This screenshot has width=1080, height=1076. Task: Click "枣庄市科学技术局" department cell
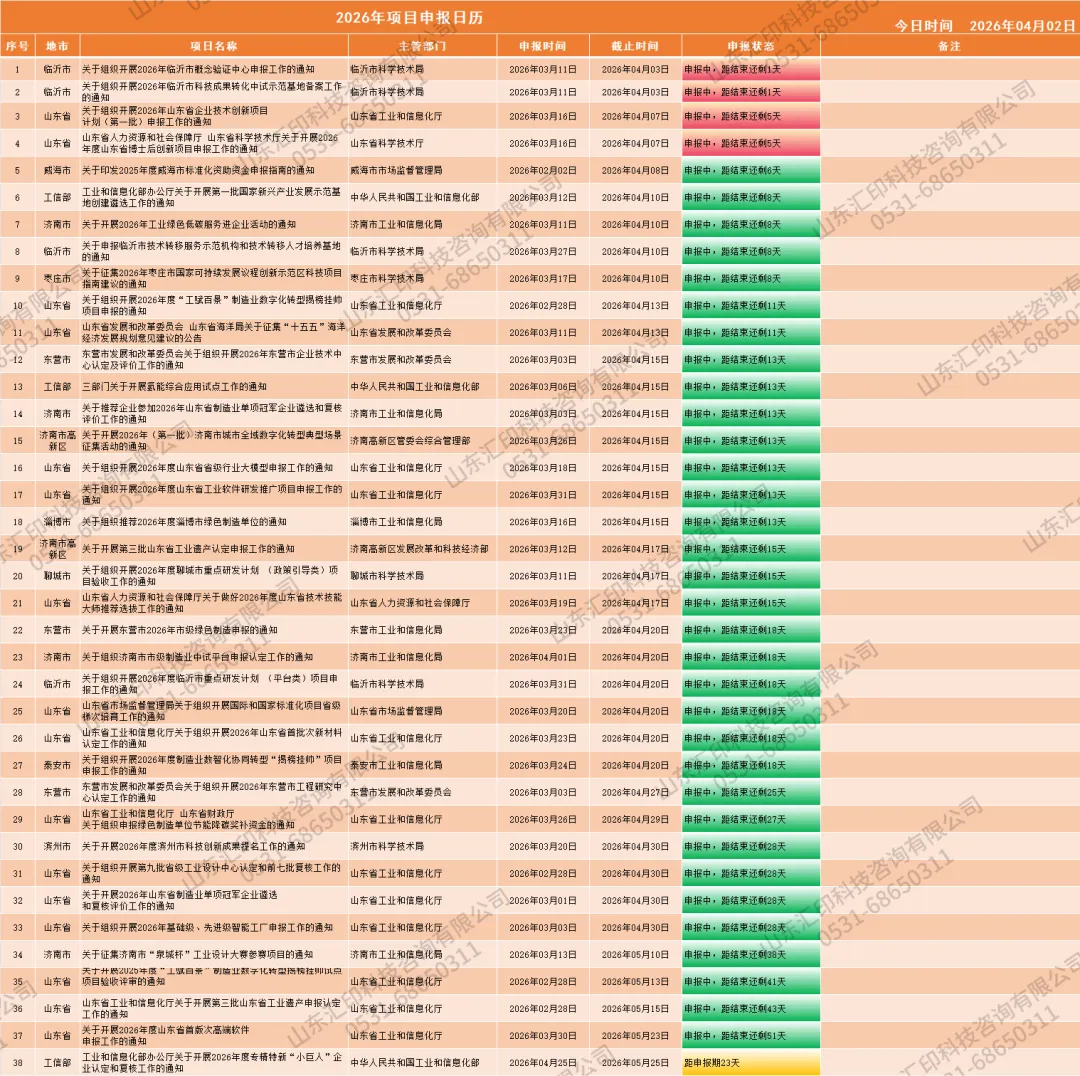[x=387, y=278]
